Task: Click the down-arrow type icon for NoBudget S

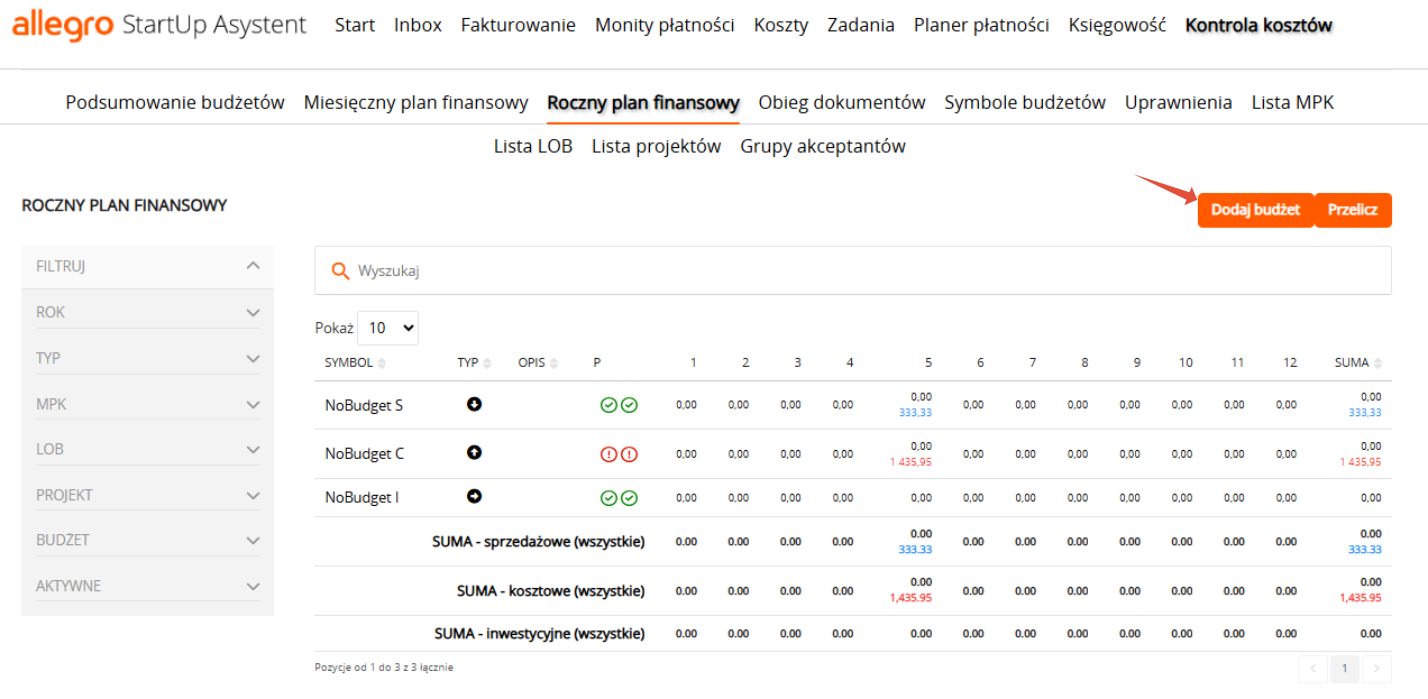Action: pyautogui.click(x=475, y=404)
